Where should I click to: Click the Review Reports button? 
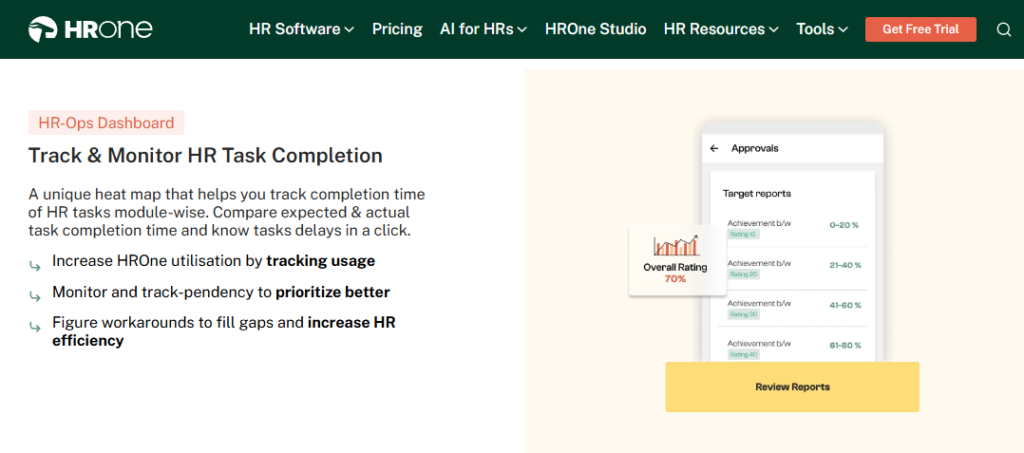(792, 387)
